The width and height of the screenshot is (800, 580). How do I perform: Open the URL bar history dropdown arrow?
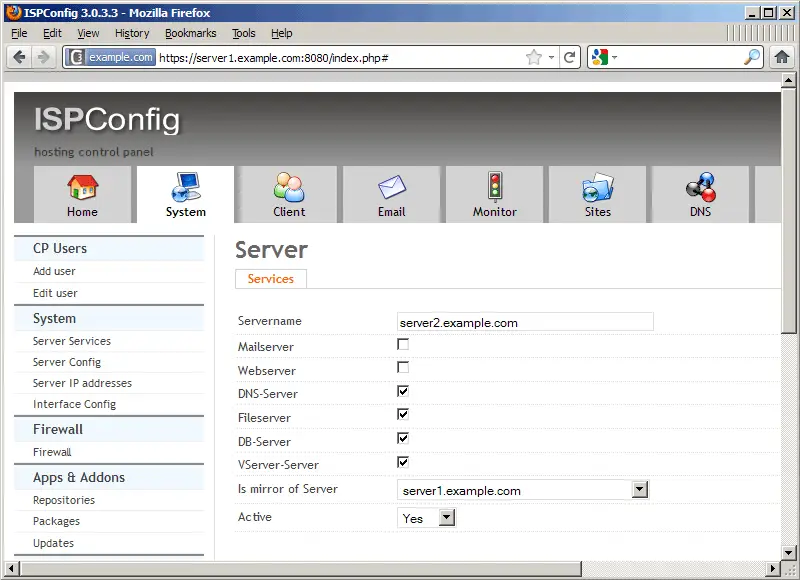pos(552,57)
